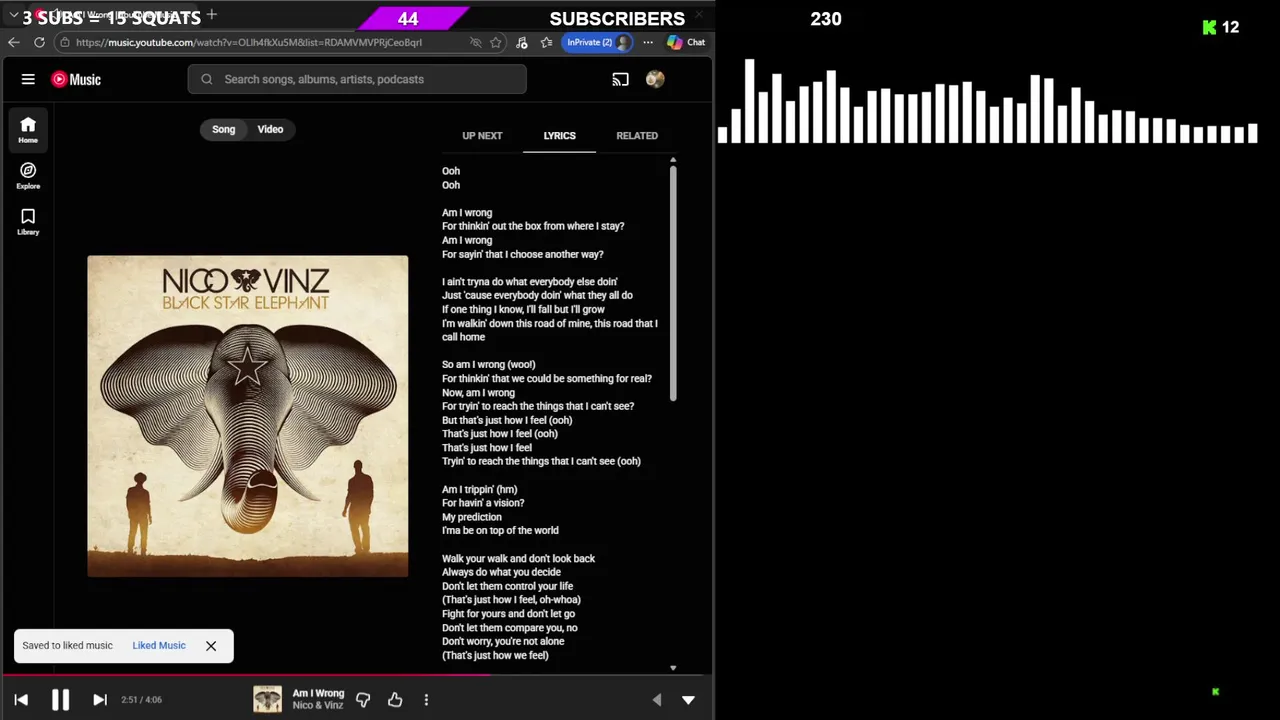Image resolution: width=1280 pixels, height=720 pixels.
Task: Click lyric line "Am I trippin' (hm)"
Action: coord(479,489)
